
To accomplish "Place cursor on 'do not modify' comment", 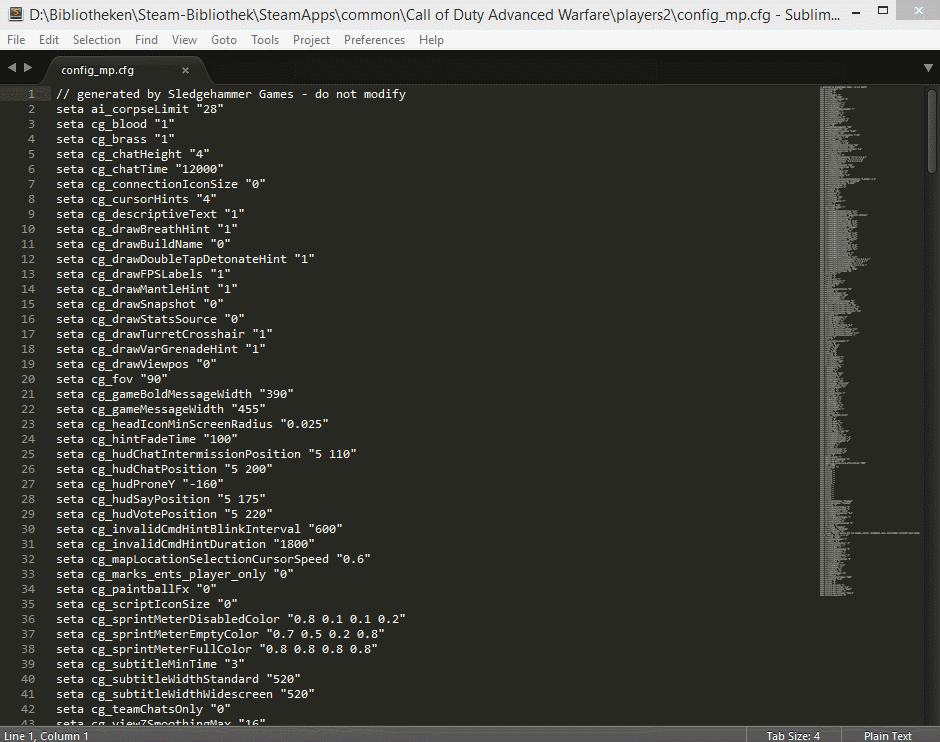I will (x=360, y=94).
